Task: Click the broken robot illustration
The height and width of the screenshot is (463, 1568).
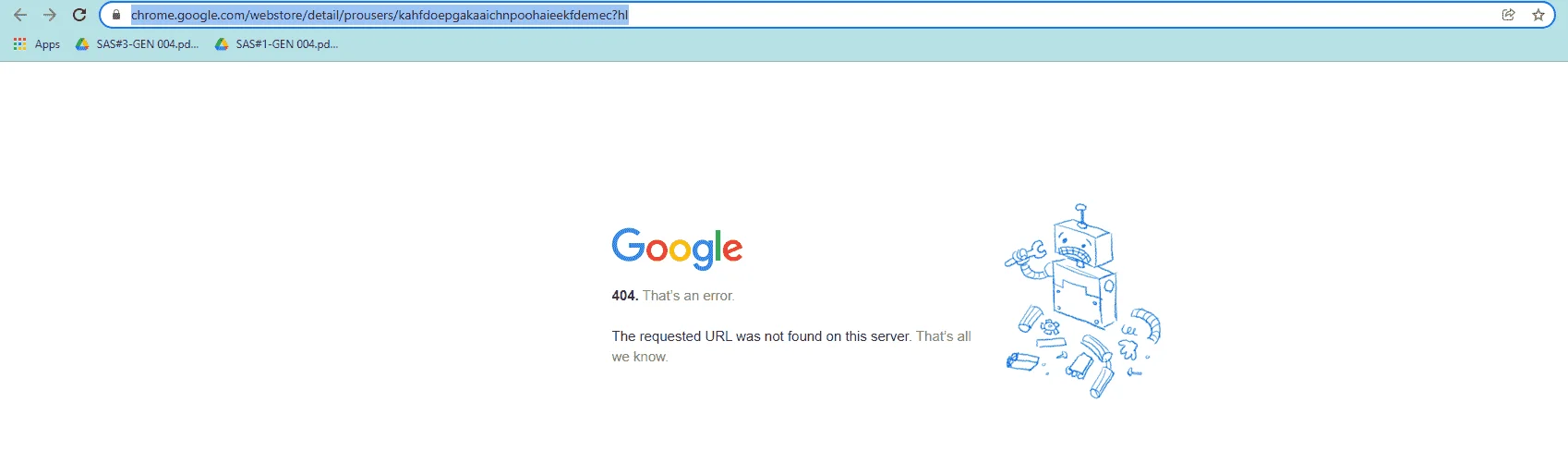Action: 1082,301
